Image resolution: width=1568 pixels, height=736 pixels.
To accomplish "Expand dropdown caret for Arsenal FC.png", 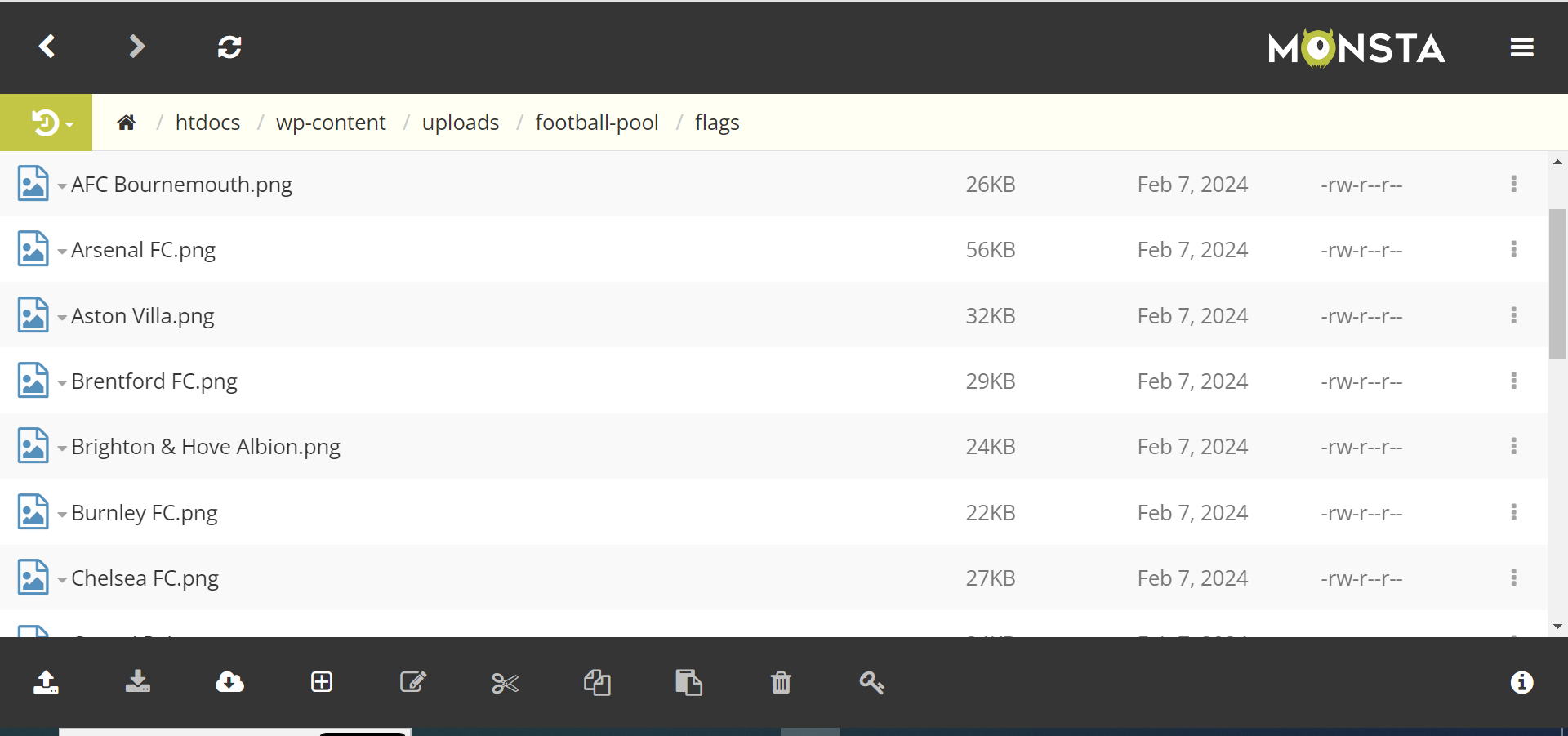I will tap(62, 252).
